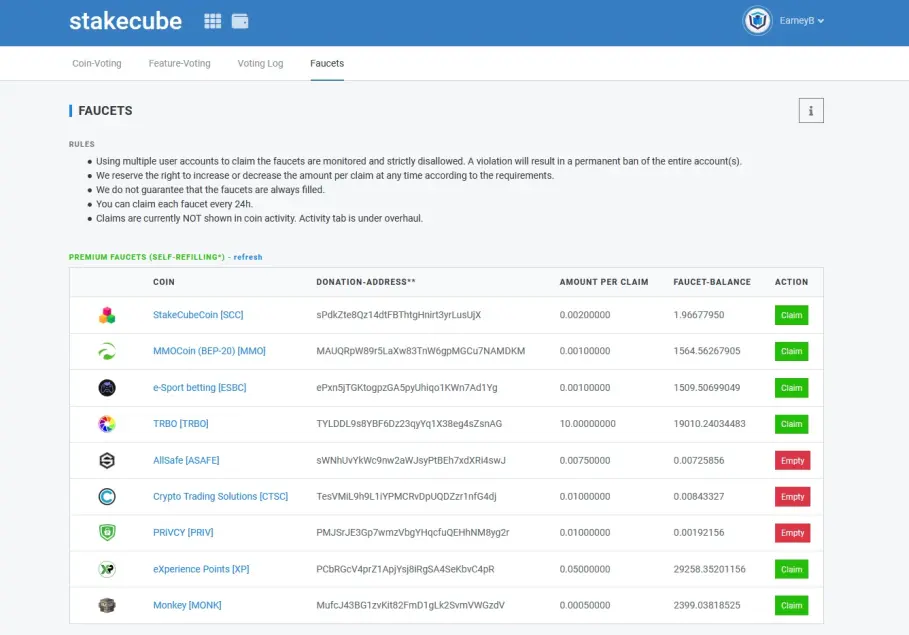Click the stakecube logo

click(125, 21)
